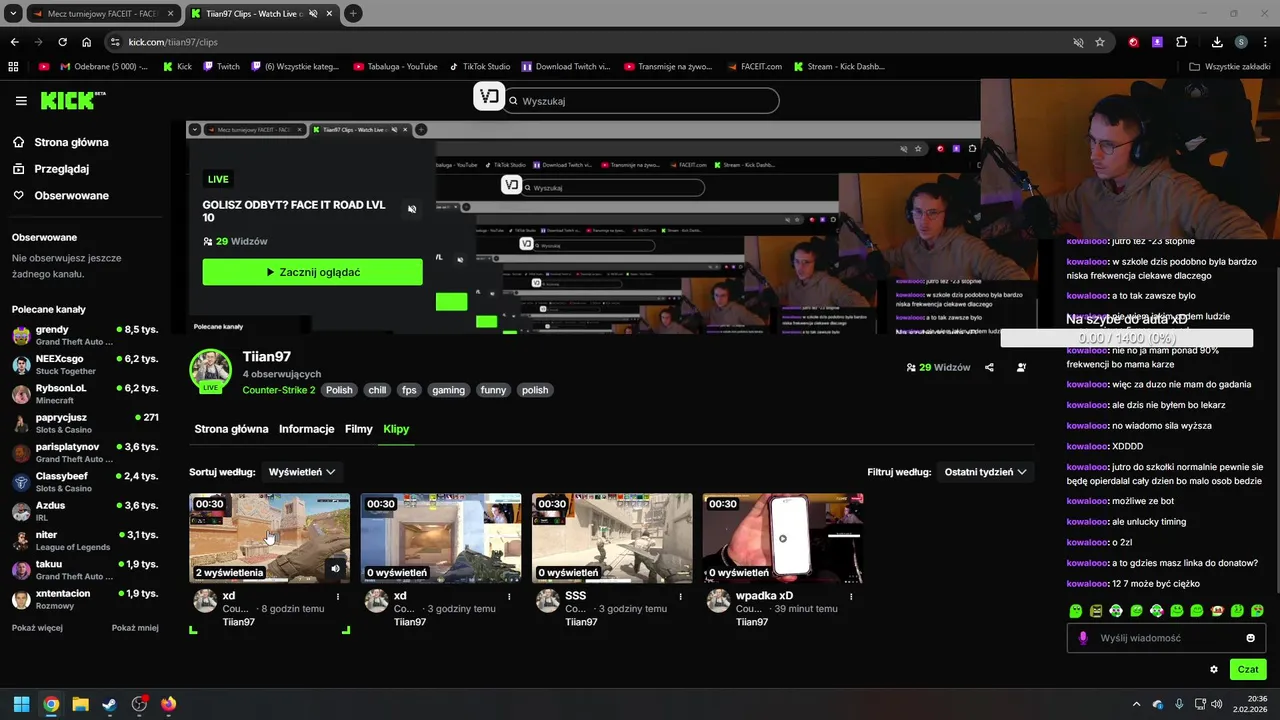Bookmark this page with the star icon
Image resolution: width=1280 pixels, height=720 pixels.
coord(1100,42)
